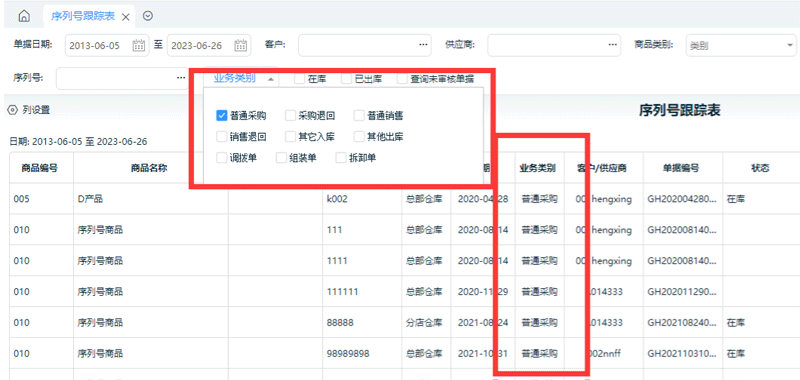800x380 pixels.
Task: Check the 采购退回 option
Action: tap(290, 116)
